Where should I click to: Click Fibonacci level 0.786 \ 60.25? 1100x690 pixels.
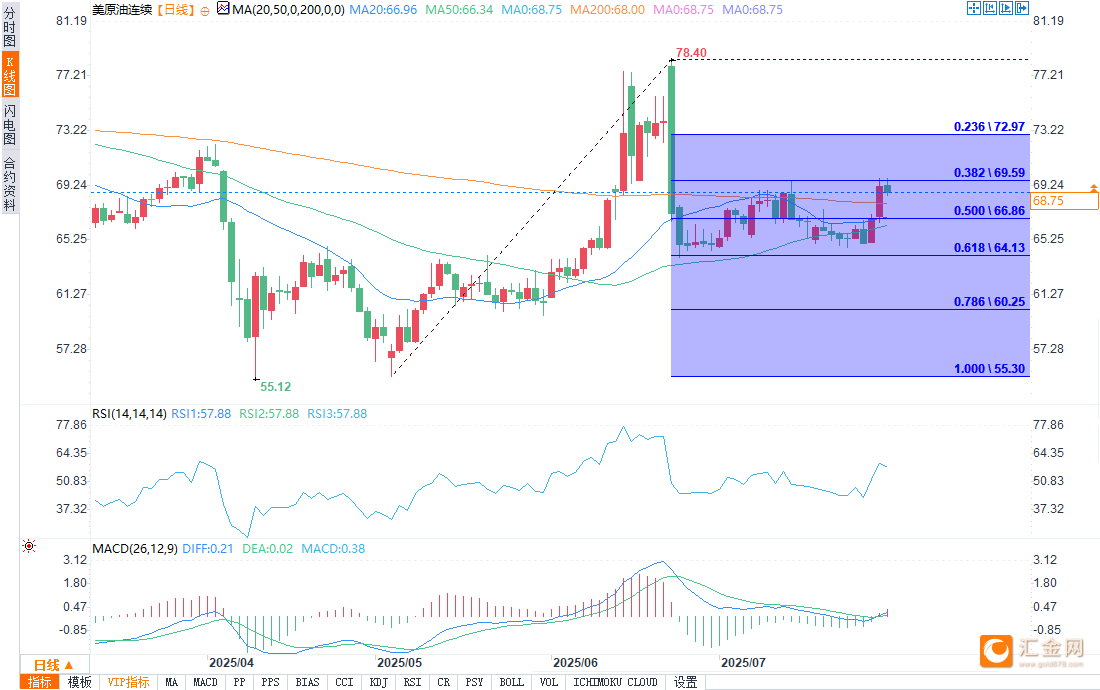point(989,302)
